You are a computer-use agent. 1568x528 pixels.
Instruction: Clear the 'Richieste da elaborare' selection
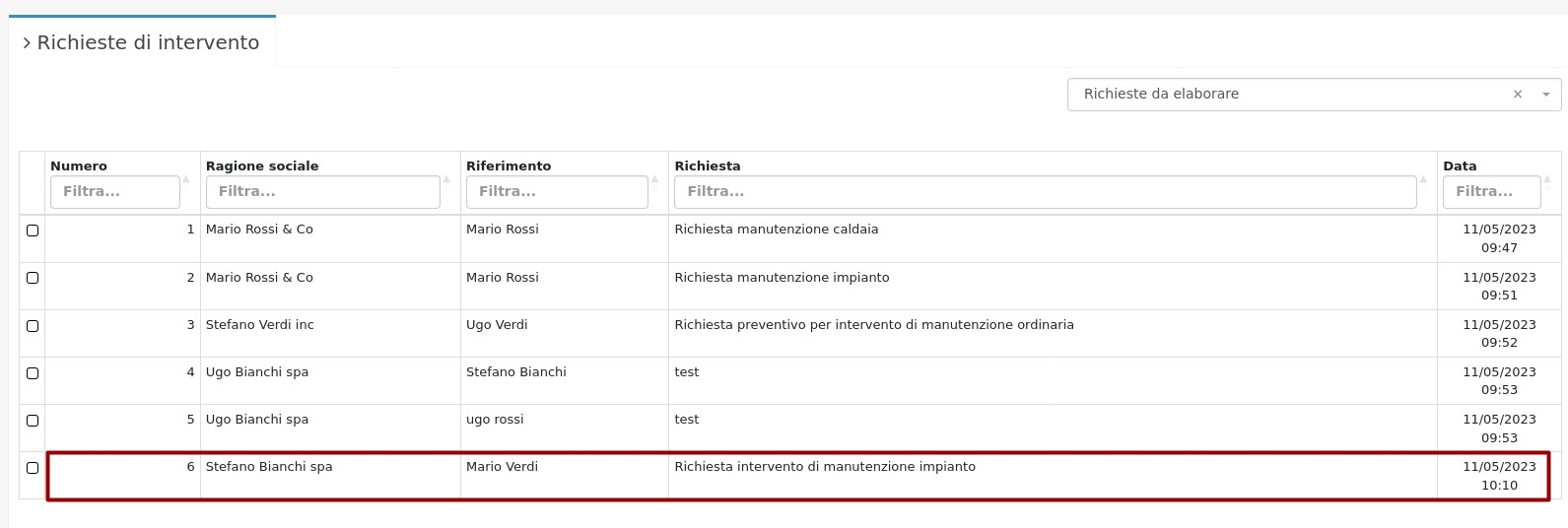point(1518,95)
